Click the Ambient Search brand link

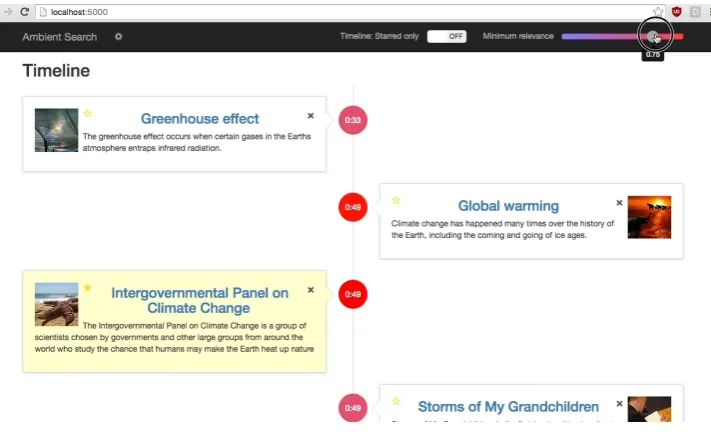click(x=59, y=37)
